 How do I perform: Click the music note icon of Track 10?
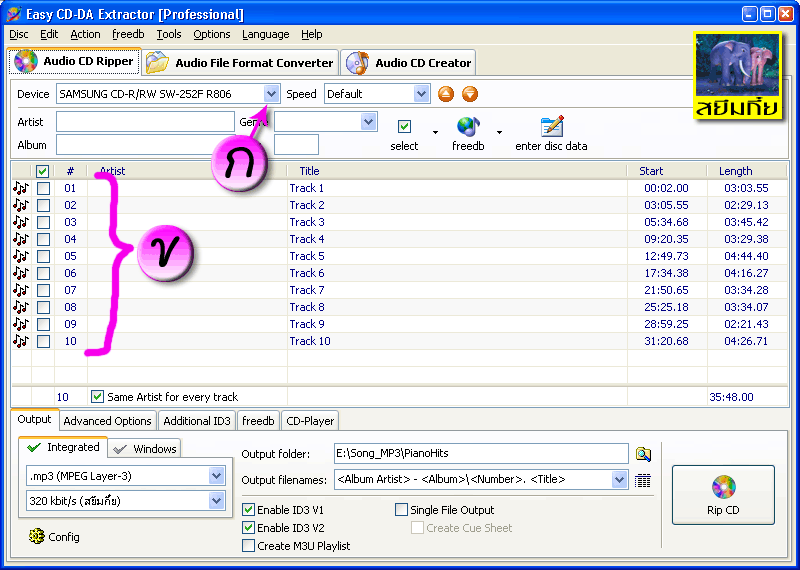21,341
